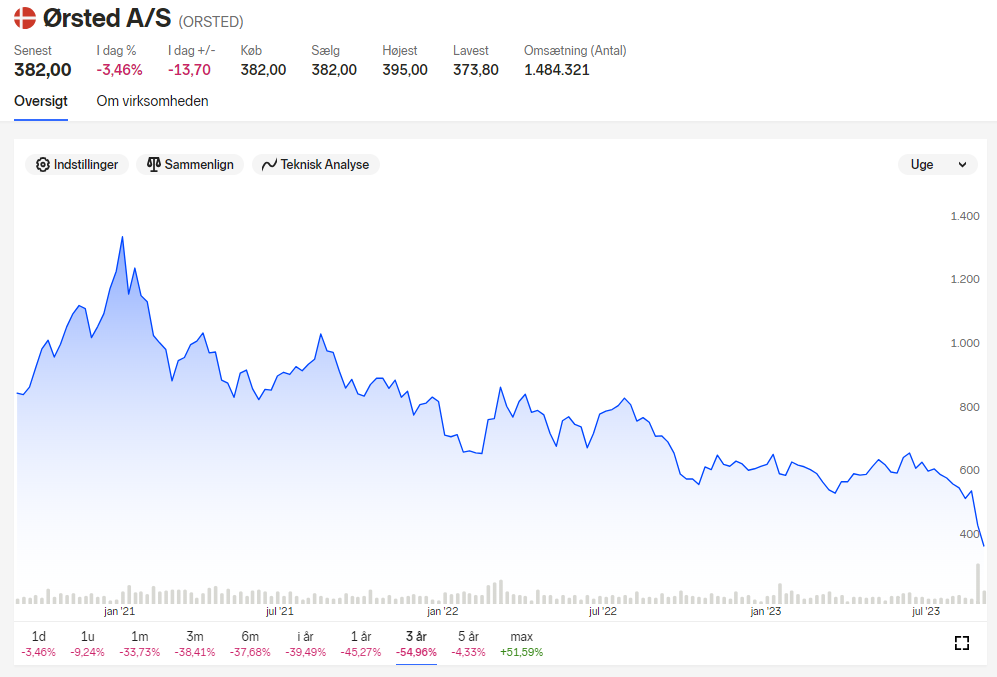997x677 pixels.
Task: Expand the Uge interval dropdown
Action: [937, 165]
